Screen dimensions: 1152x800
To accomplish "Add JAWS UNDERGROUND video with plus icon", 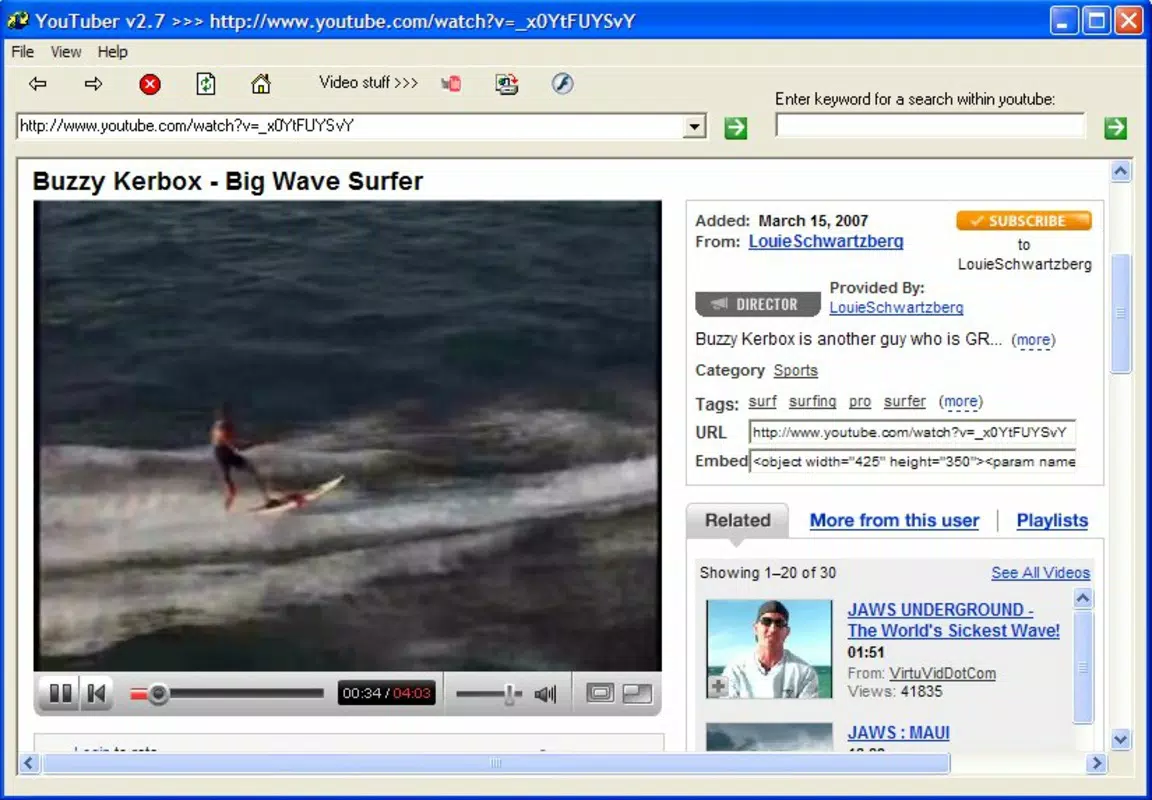I will point(718,687).
